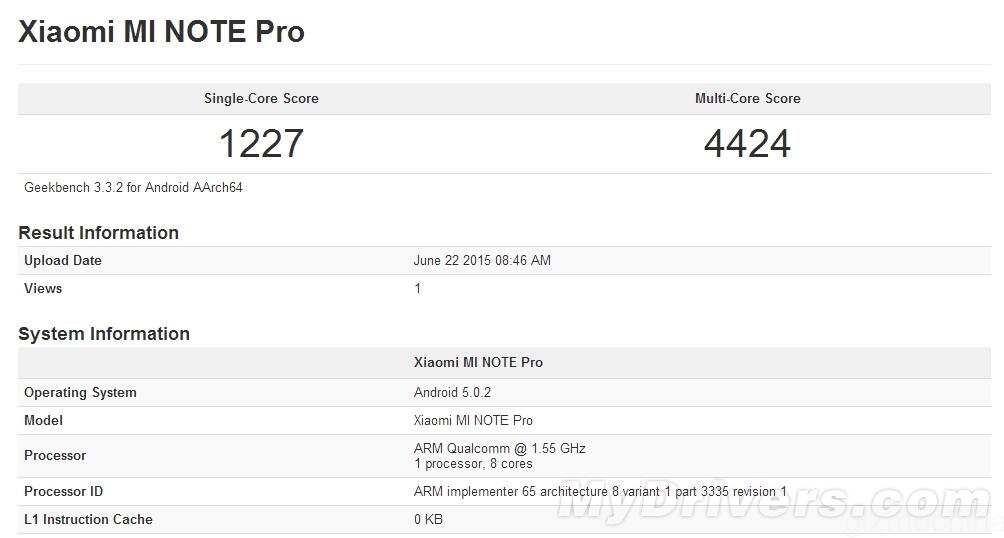Click the System Information heading

[x=104, y=334]
